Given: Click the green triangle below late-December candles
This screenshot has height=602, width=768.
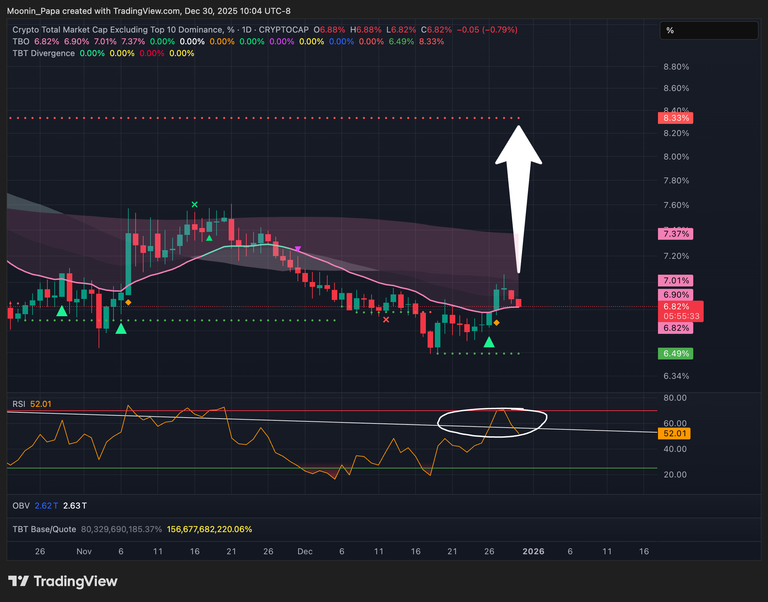Looking at the screenshot, I should point(488,343).
